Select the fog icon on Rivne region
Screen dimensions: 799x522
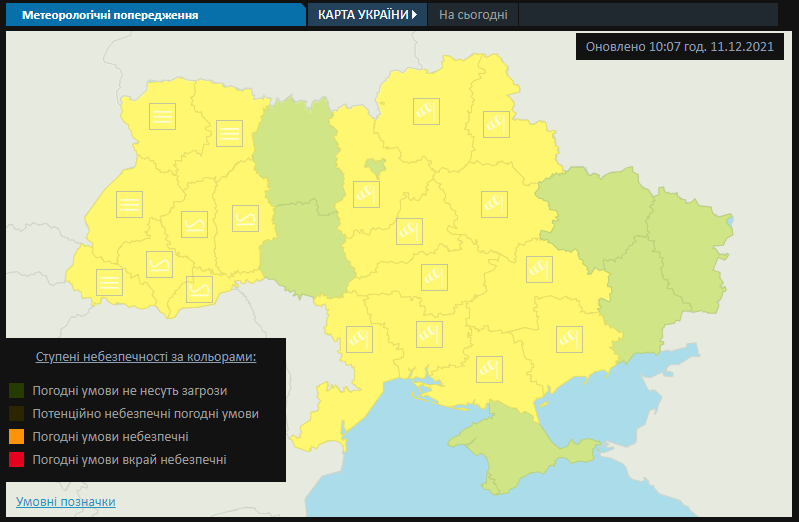229,132
